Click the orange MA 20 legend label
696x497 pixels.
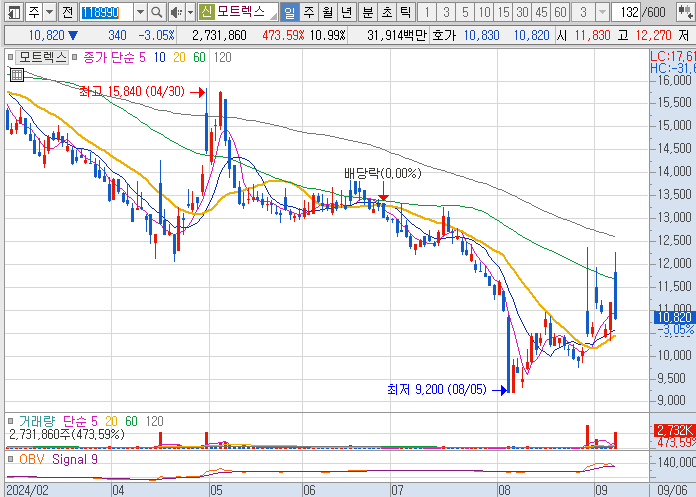click(179, 57)
